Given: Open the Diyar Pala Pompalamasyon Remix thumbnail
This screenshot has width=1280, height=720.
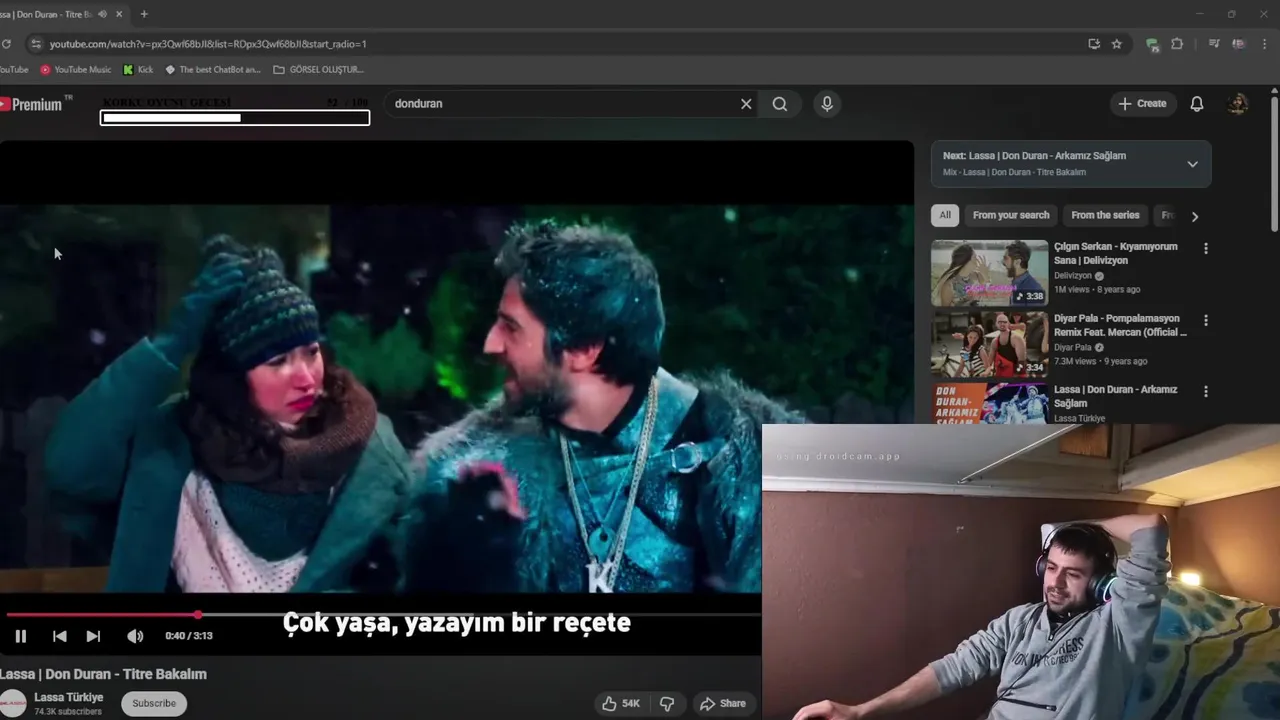Looking at the screenshot, I should [989, 344].
